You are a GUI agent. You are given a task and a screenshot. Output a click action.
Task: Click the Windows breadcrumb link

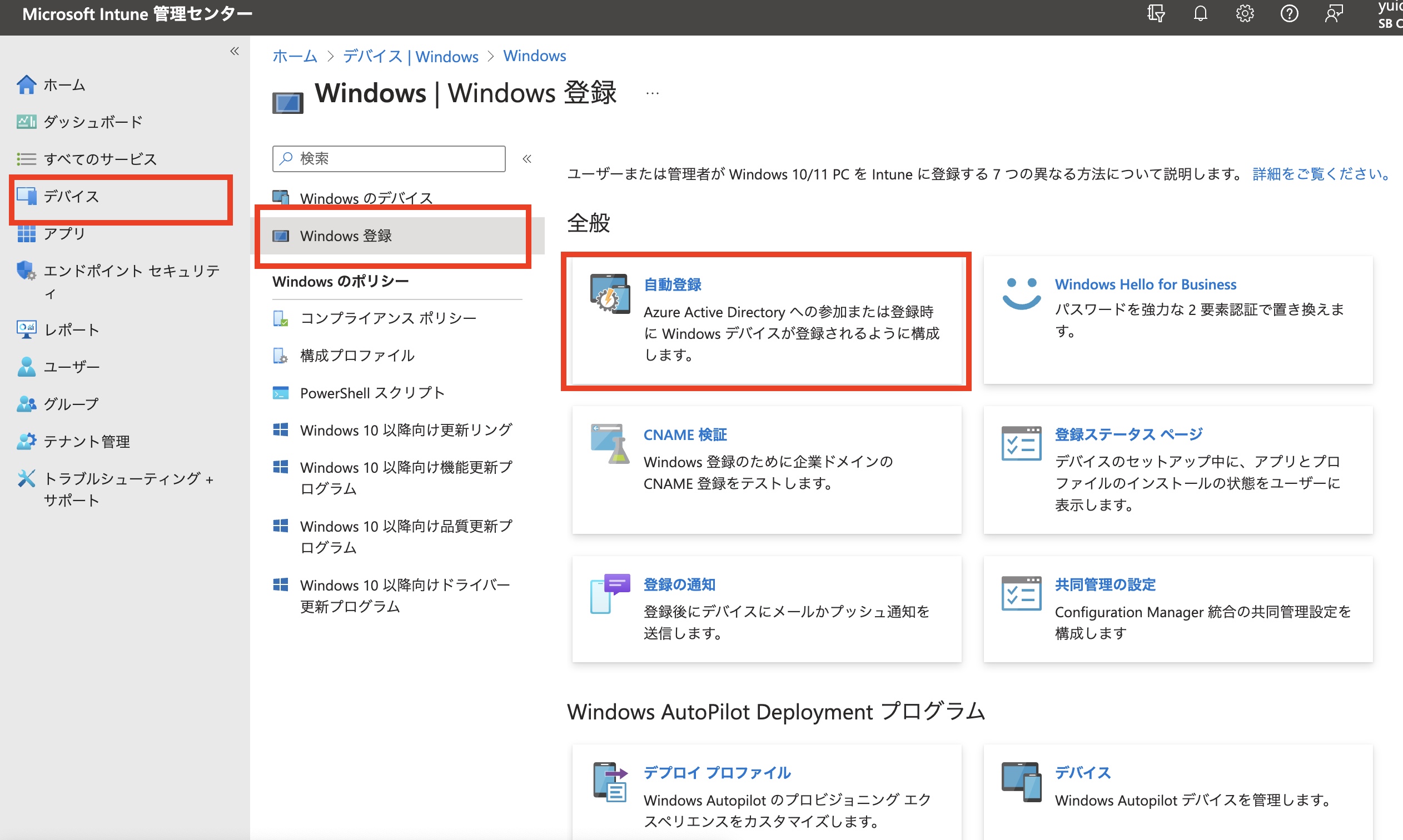pyautogui.click(x=535, y=56)
